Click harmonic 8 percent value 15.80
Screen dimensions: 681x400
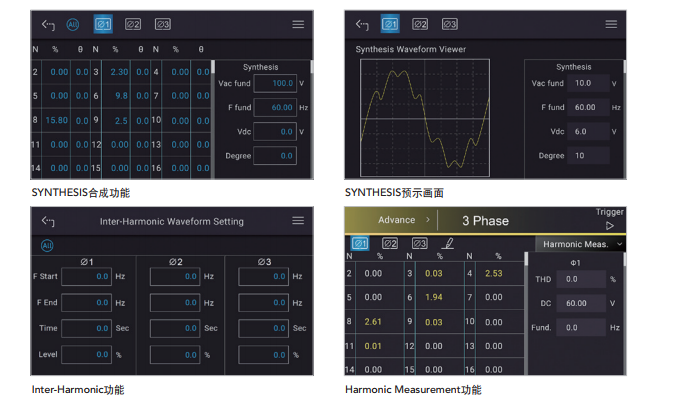click(x=56, y=120)
